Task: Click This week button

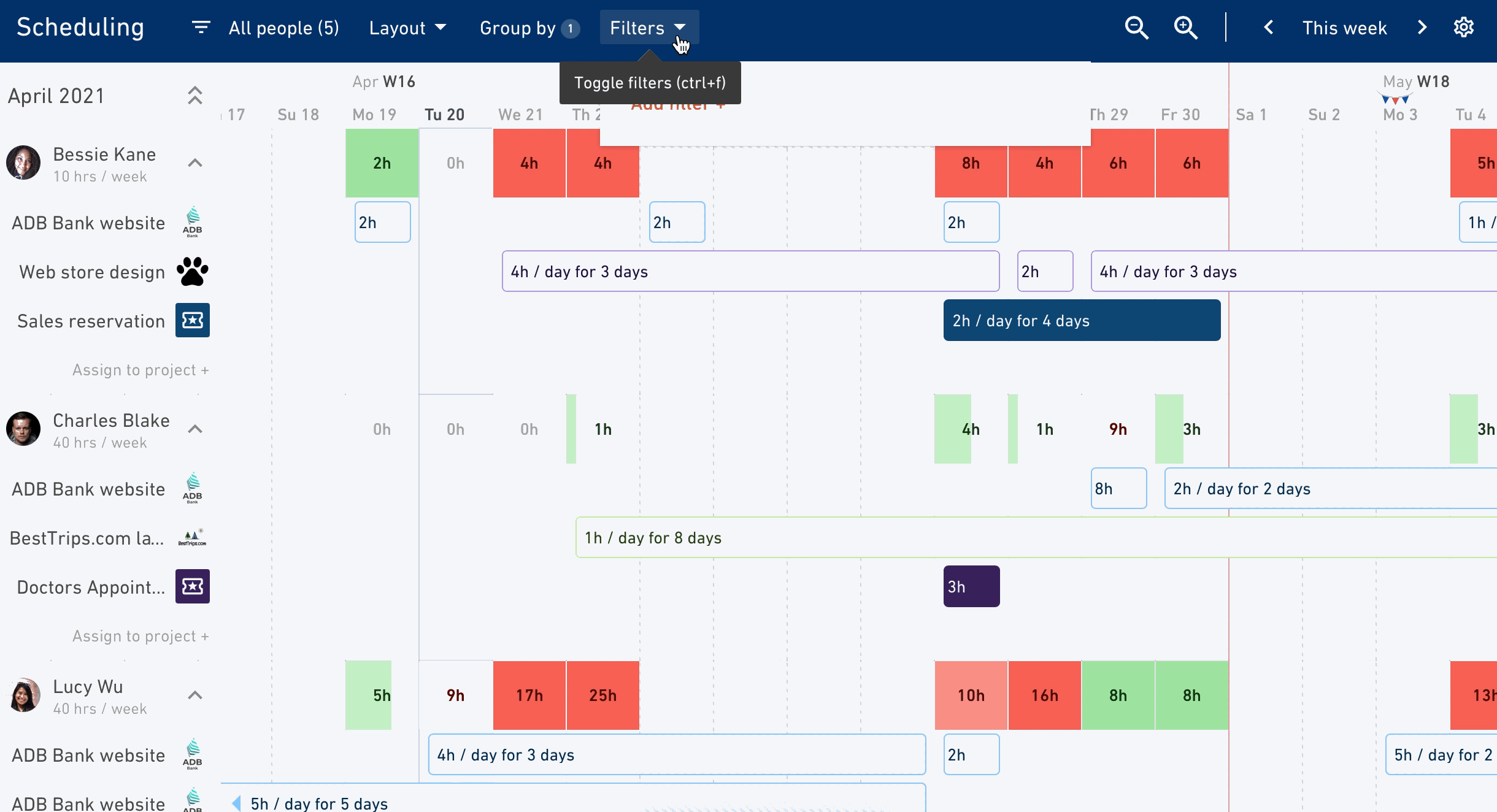Action: 1344,28
